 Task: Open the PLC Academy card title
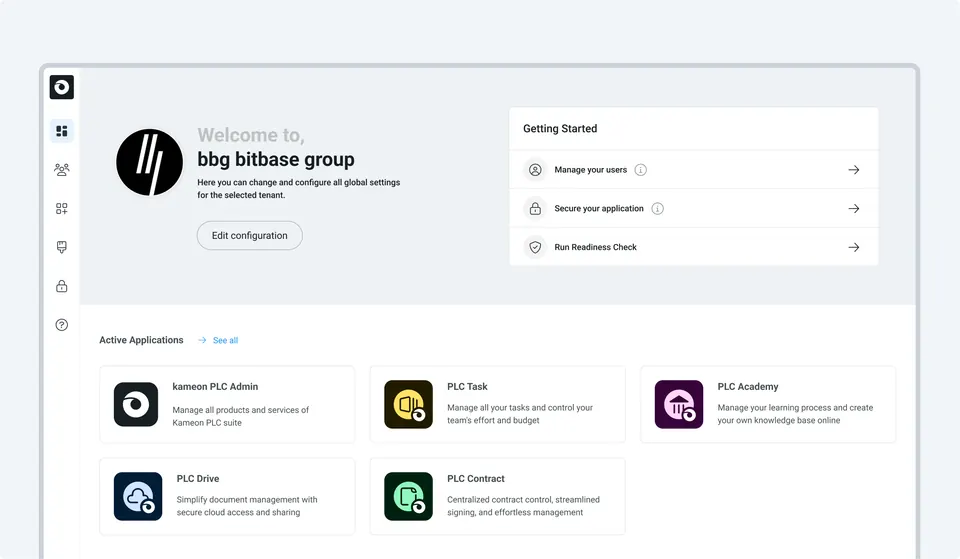[748, 386]
